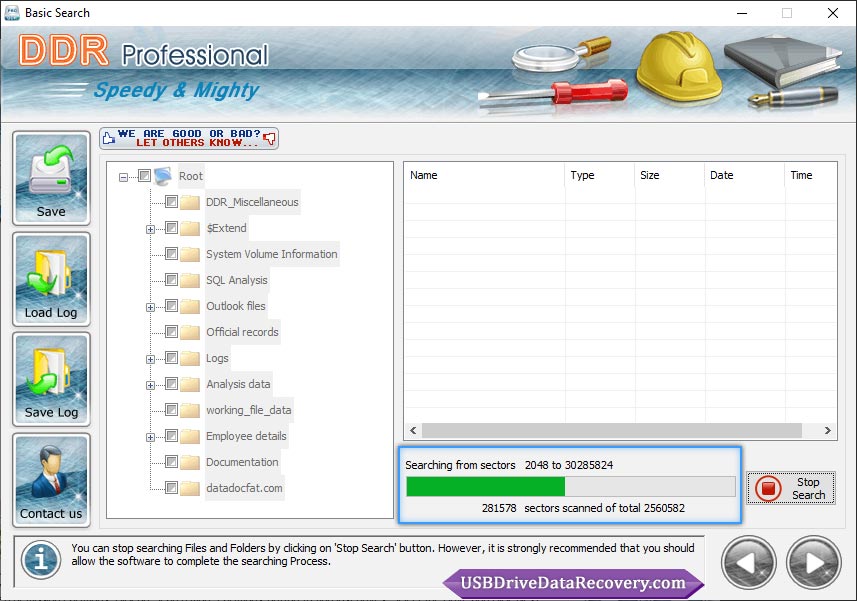Click the red Stop Search icon
The height and width of the screenshot is (601, 857).
click(x=768, y=488)
